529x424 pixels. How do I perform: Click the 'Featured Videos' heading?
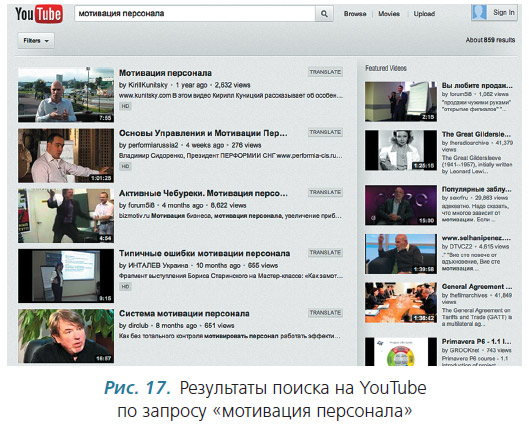(x=386, y=68)
